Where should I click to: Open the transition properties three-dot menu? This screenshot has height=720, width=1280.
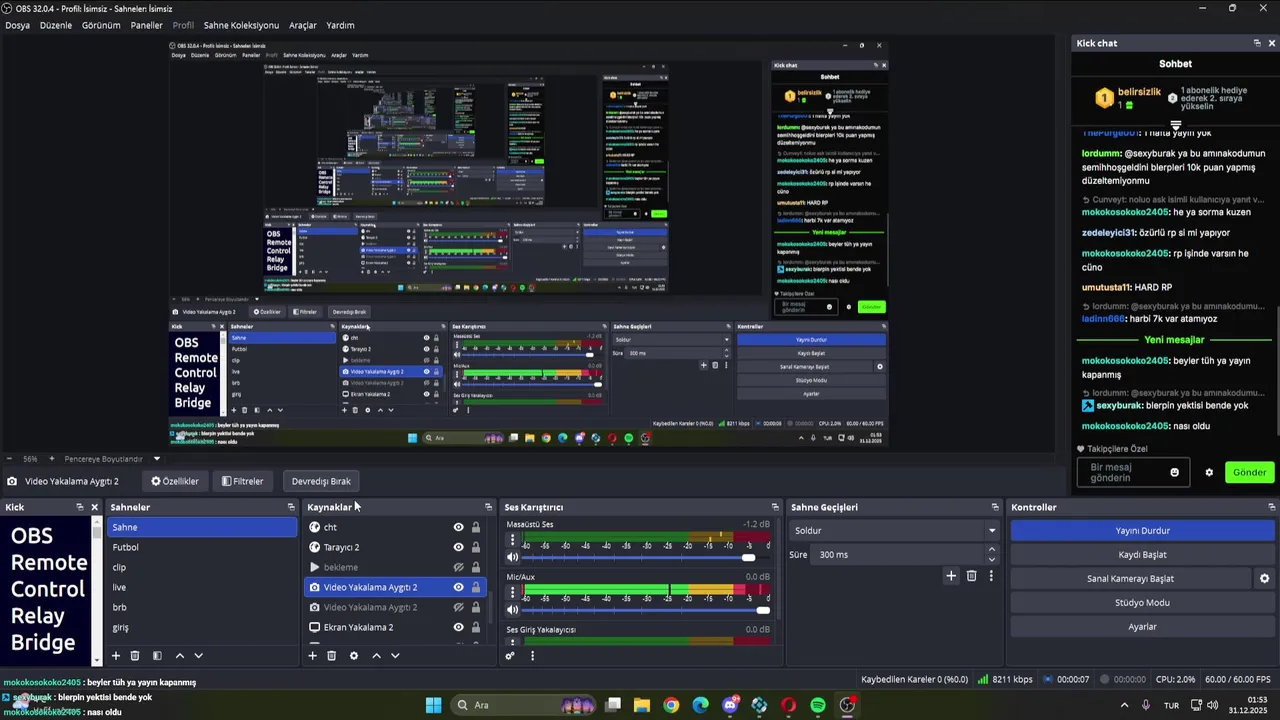tap(991, 576)
